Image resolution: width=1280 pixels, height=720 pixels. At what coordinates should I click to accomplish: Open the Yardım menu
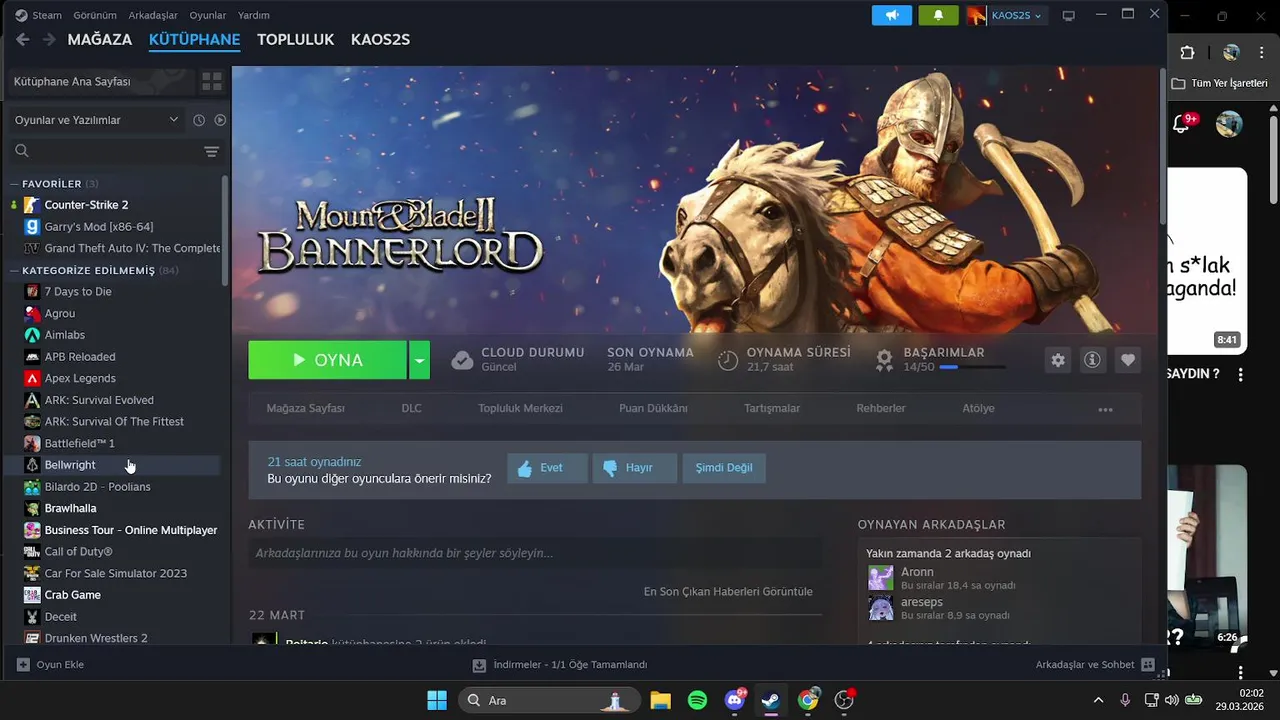pos(254,15)
